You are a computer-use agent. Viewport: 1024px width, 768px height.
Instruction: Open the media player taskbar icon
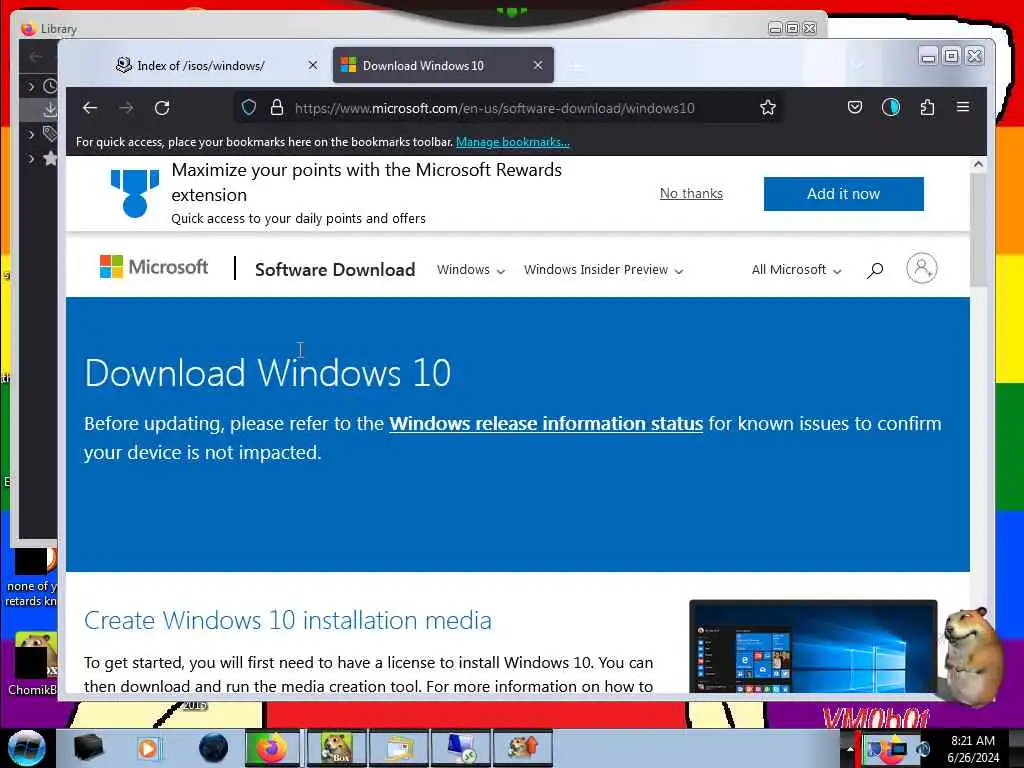tap(148, 748)
